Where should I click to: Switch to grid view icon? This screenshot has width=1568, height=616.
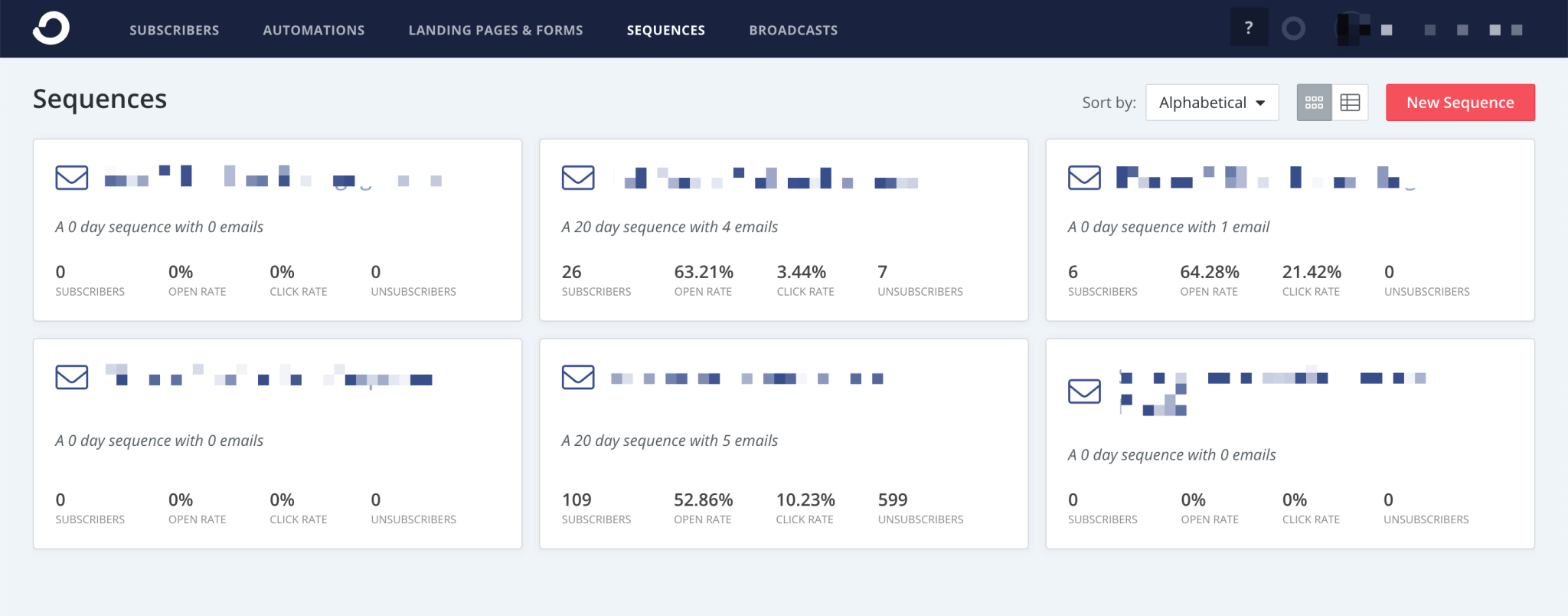click(x=1314, y=103)
